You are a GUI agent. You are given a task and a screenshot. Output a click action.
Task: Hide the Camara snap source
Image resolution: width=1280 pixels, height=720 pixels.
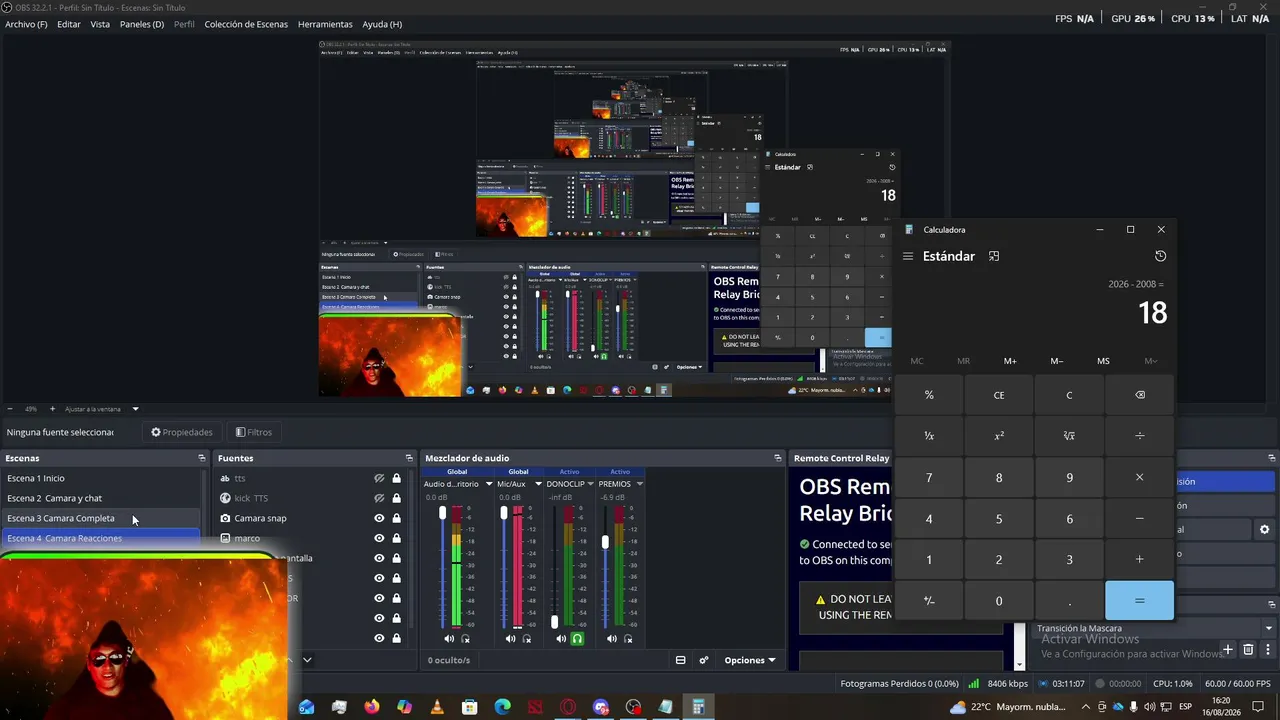[x=379, y=518]
